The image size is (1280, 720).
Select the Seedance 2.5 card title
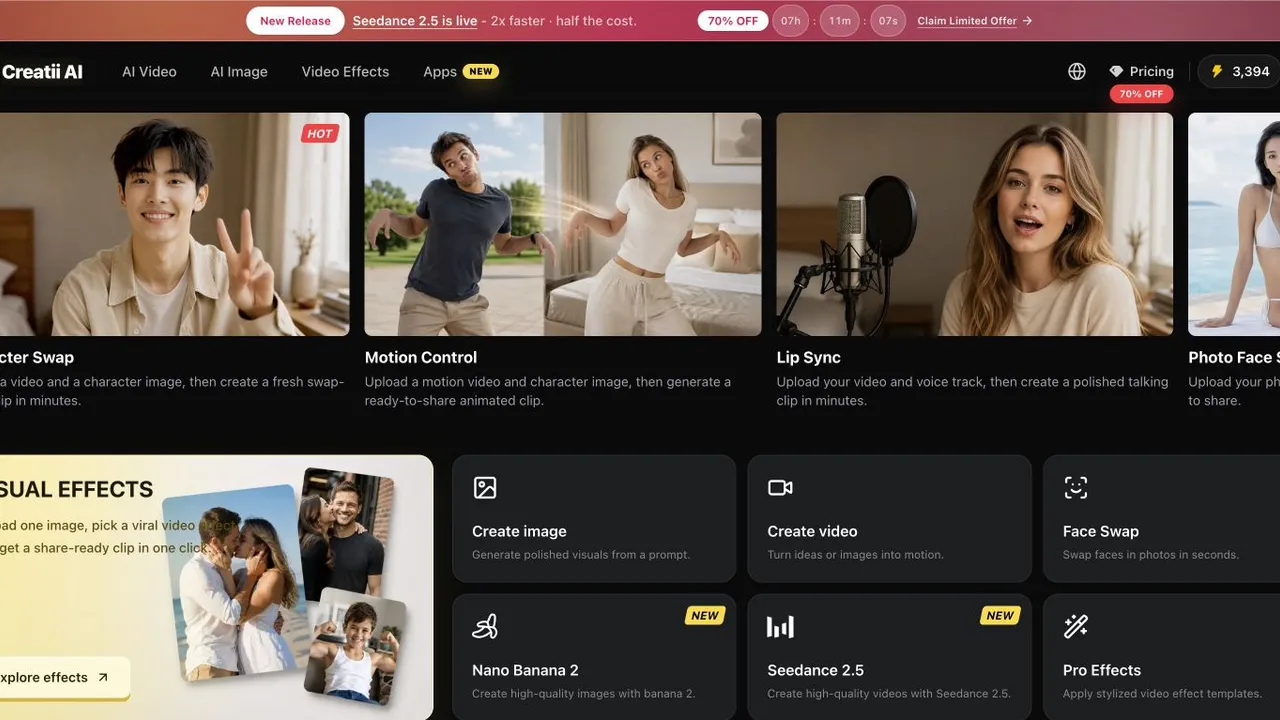pos(815,670)
